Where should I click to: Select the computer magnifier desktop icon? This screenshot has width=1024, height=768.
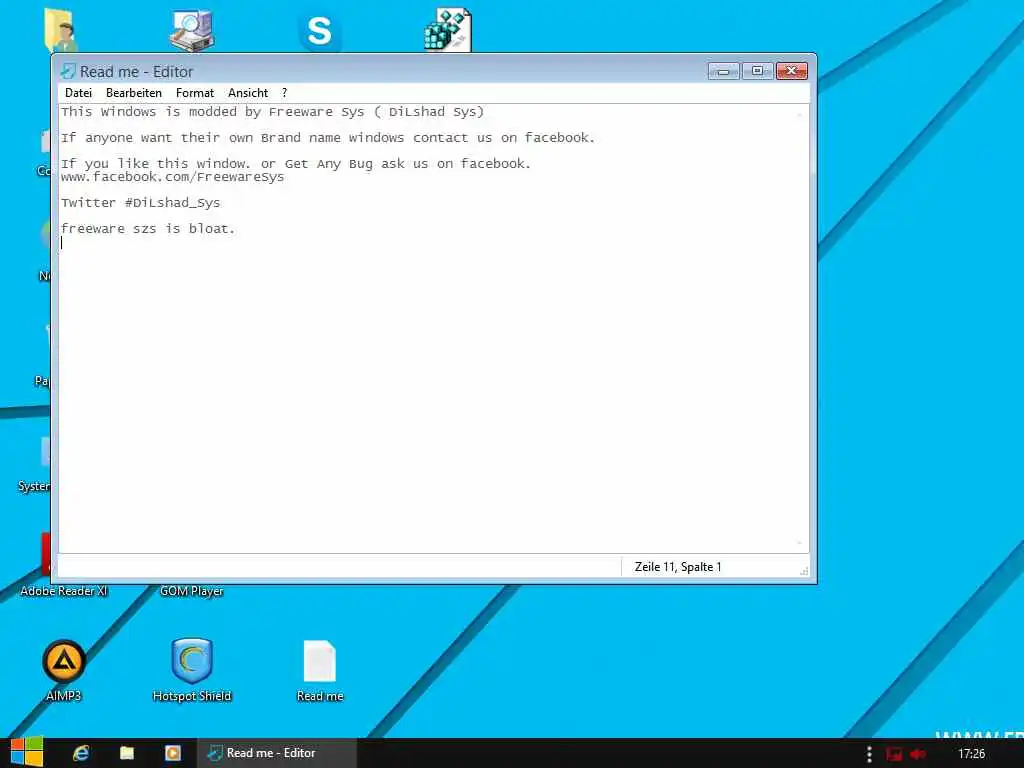coord(191,29)
